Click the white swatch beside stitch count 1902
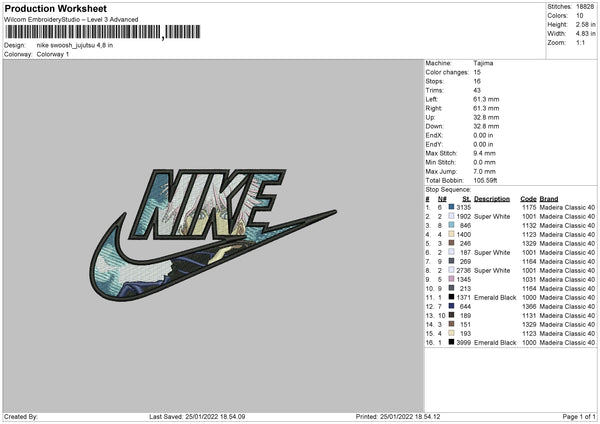600x424 pixels. click(452, 216)
